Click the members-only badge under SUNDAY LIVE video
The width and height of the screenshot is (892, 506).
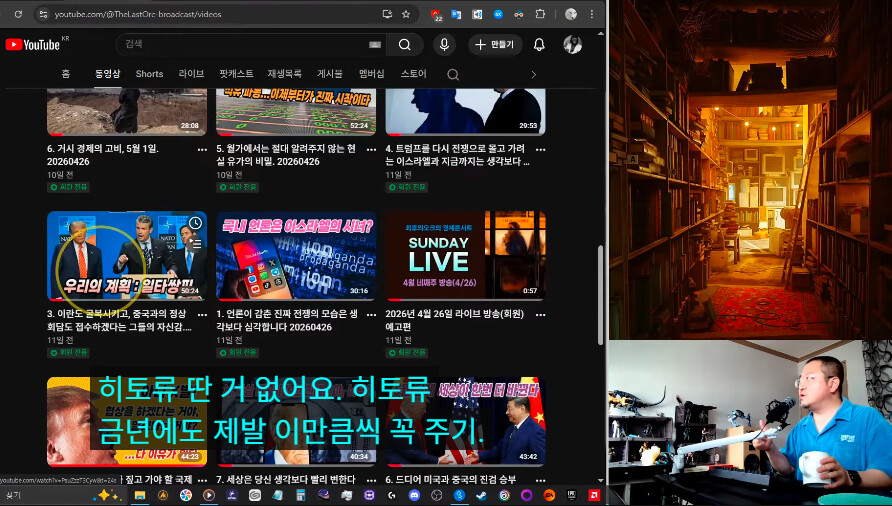click(x=406, y=352)
